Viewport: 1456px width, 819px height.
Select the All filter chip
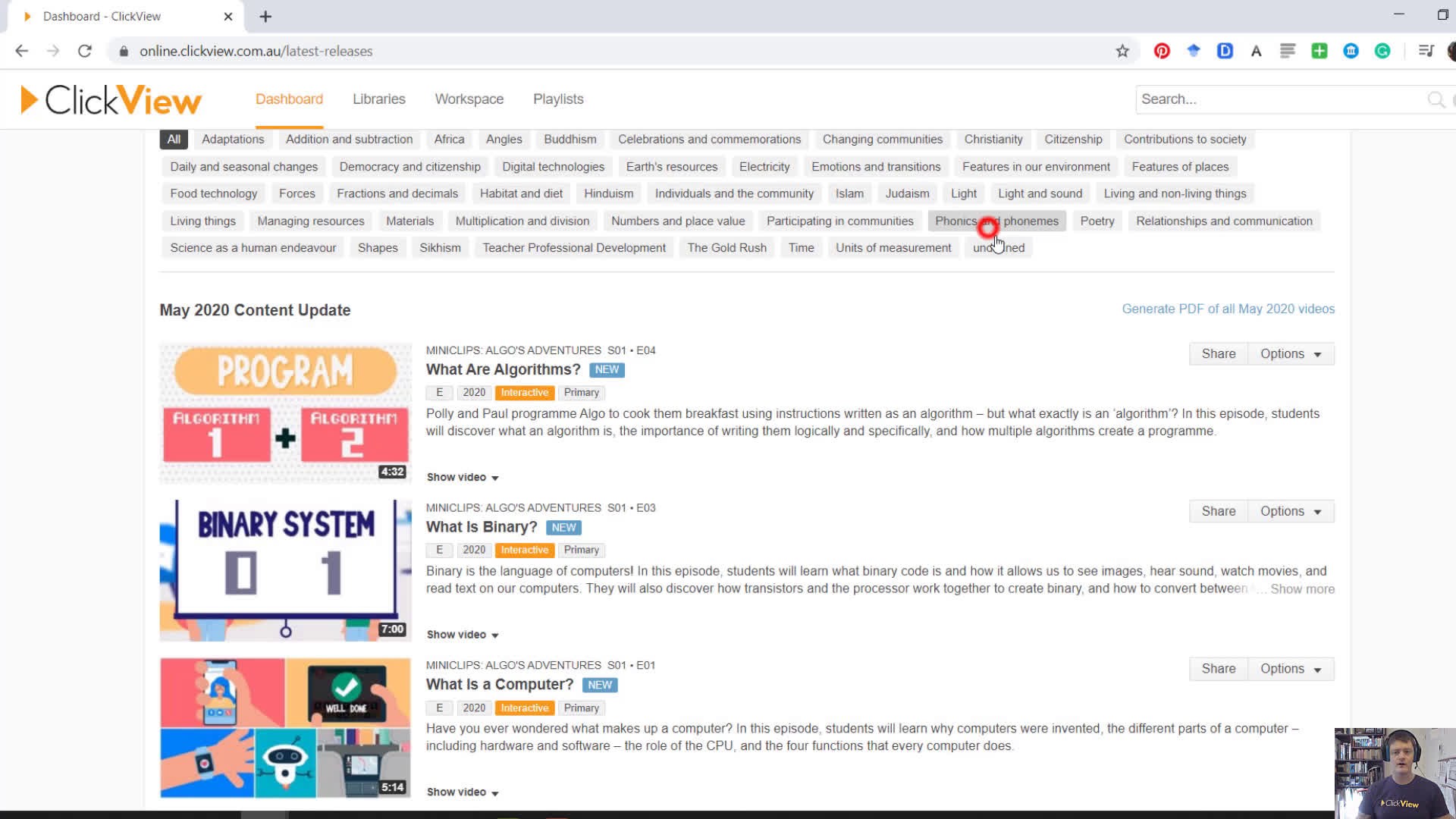tap(173, 139)
